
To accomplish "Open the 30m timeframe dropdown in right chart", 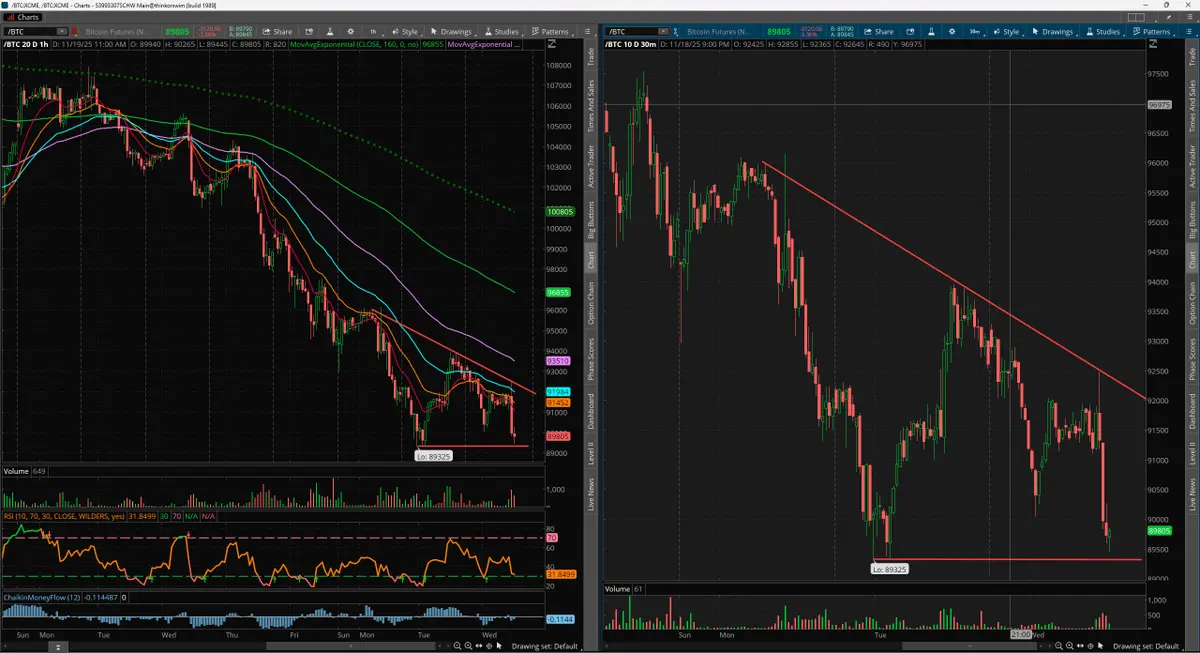I will 975,32.
